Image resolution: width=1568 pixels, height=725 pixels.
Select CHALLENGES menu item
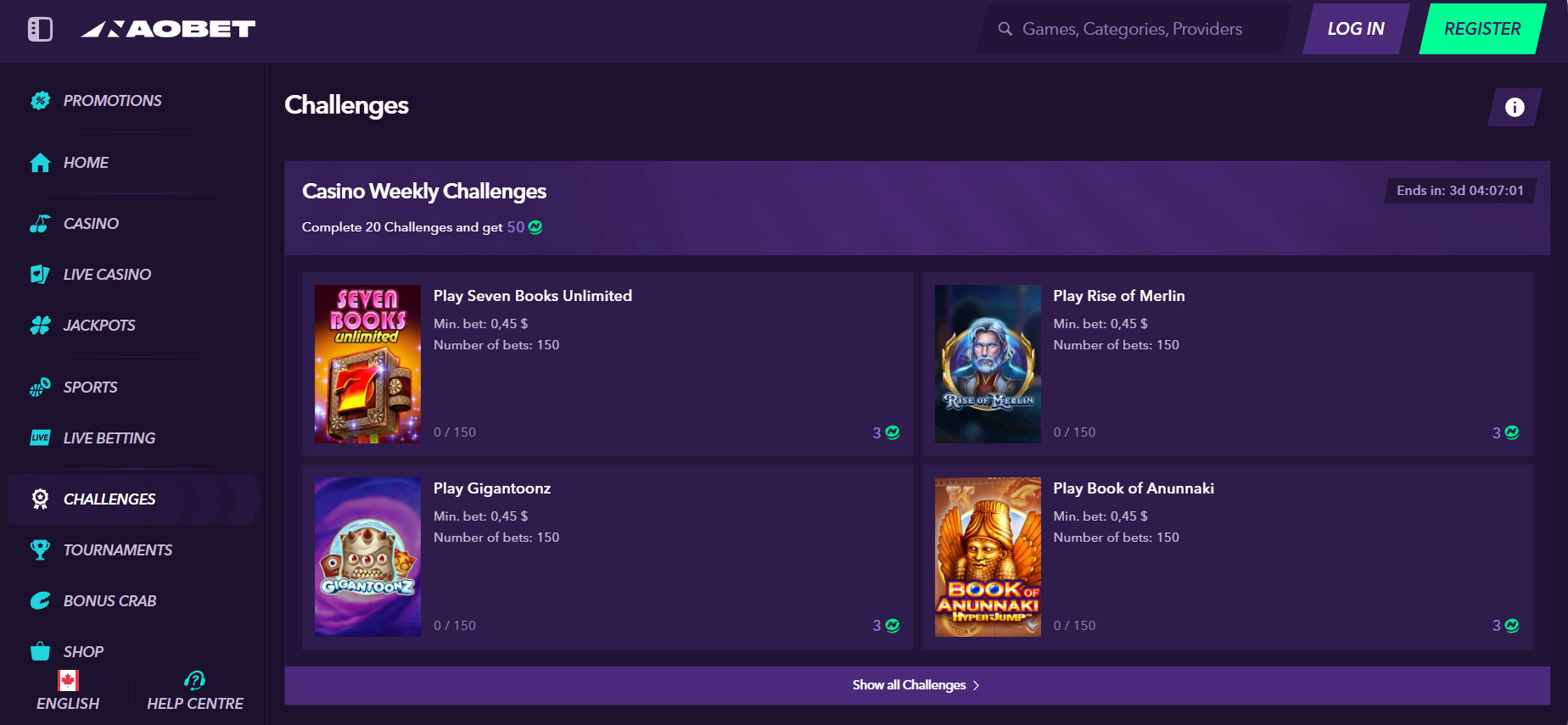pyautogui.click(x=109, y=499)
